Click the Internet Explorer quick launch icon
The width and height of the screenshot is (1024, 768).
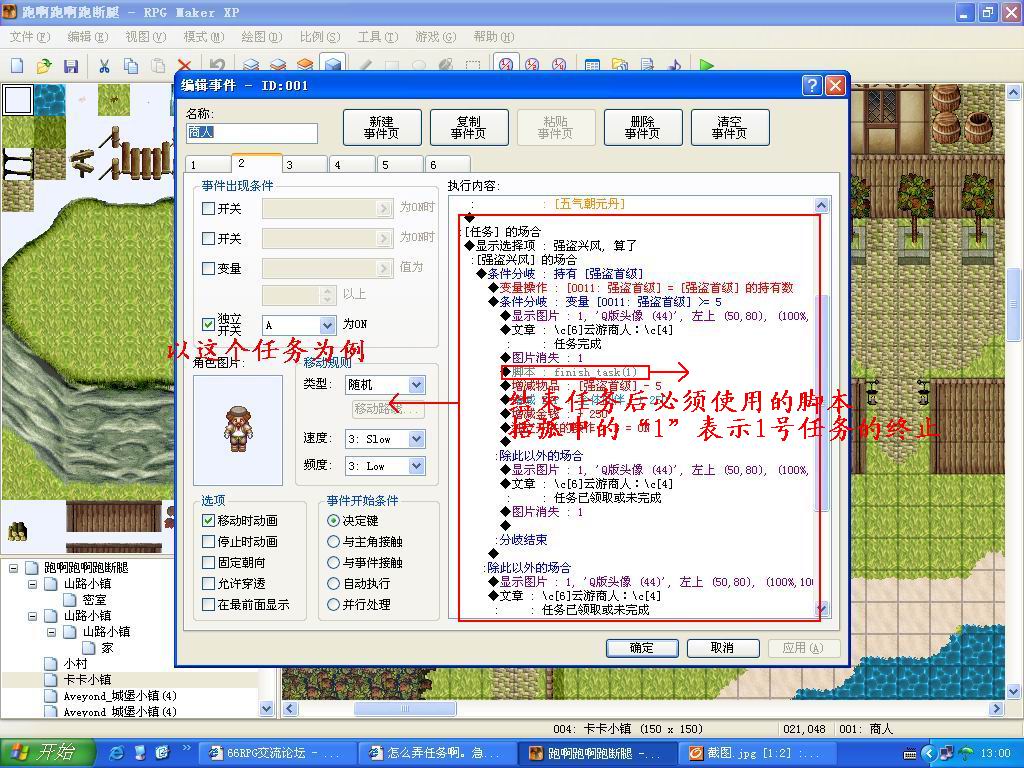(116, 753)
